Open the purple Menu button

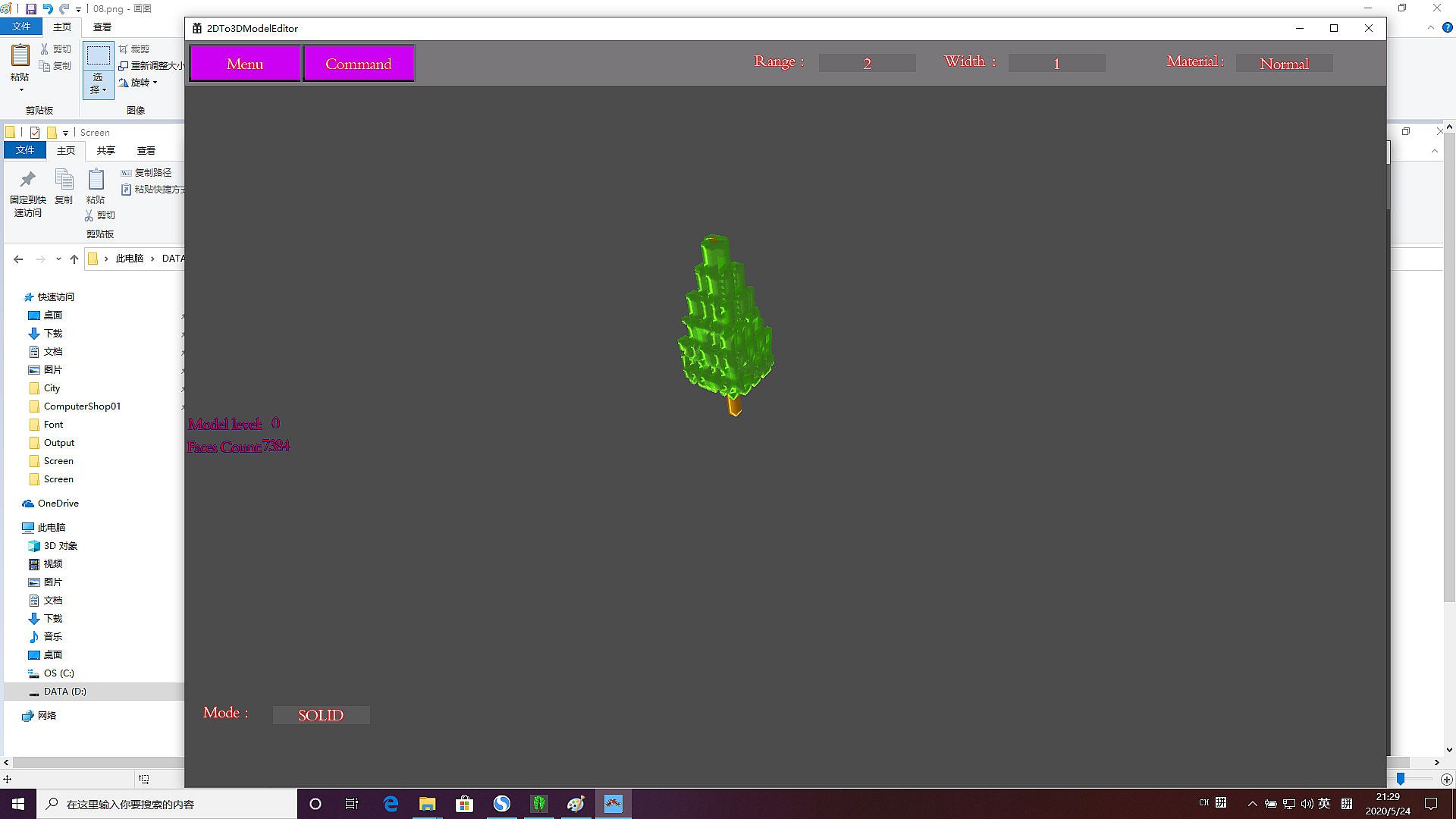pos(245,64)
